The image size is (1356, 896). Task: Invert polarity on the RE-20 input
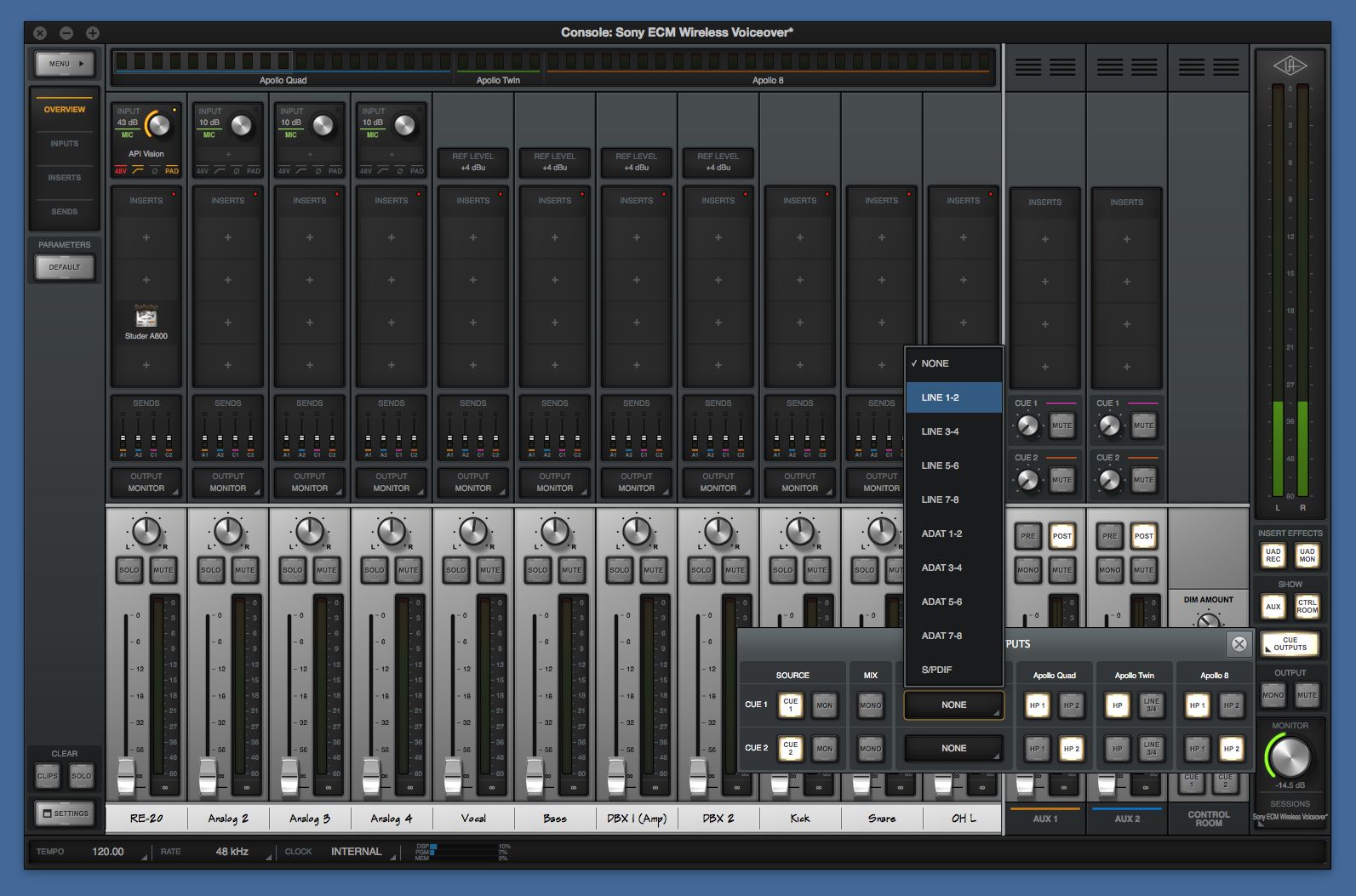pyautogui.click(x=155, y=171)
